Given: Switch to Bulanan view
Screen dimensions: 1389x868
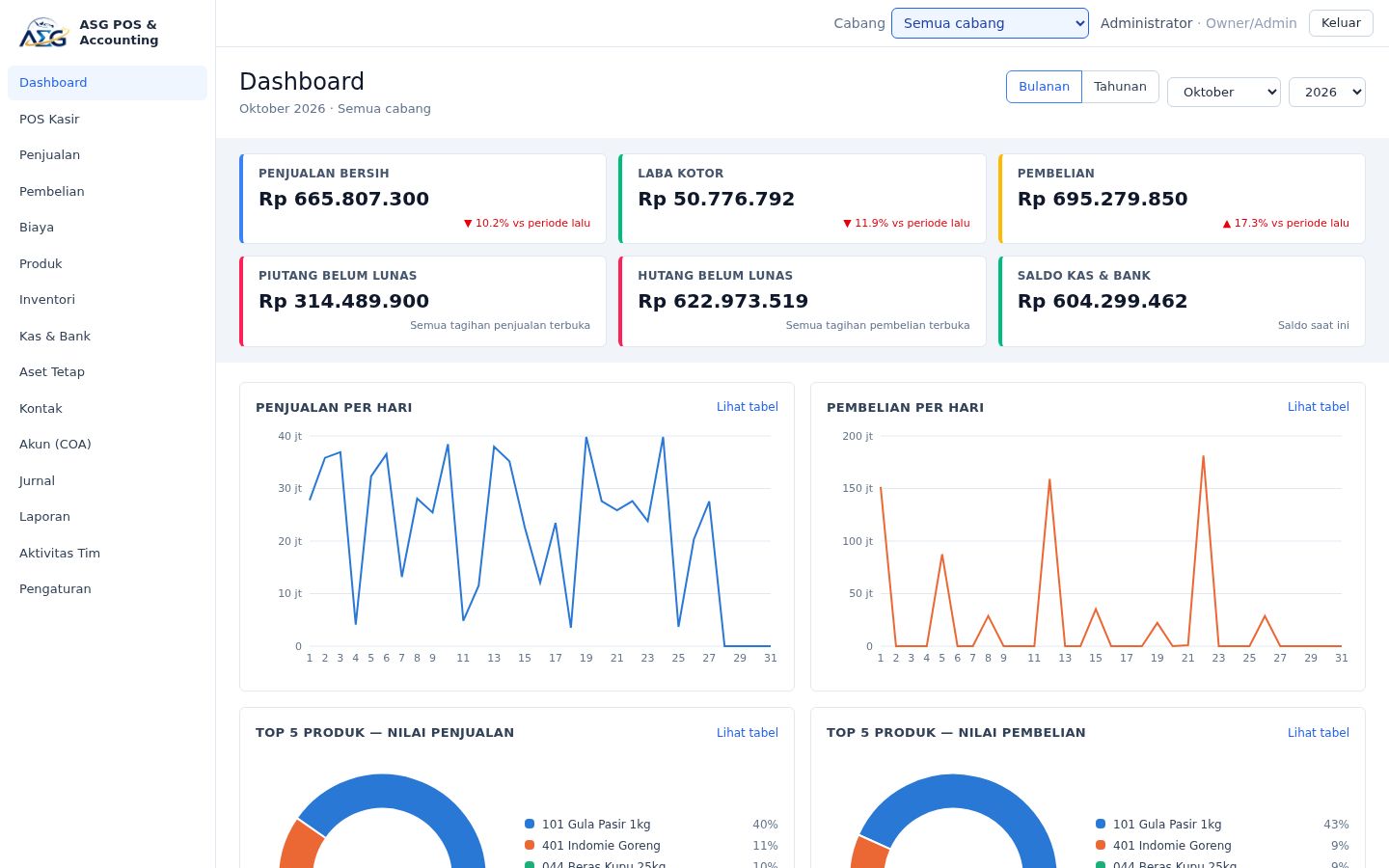Looking at the screenshot, I should point(1044,87).
